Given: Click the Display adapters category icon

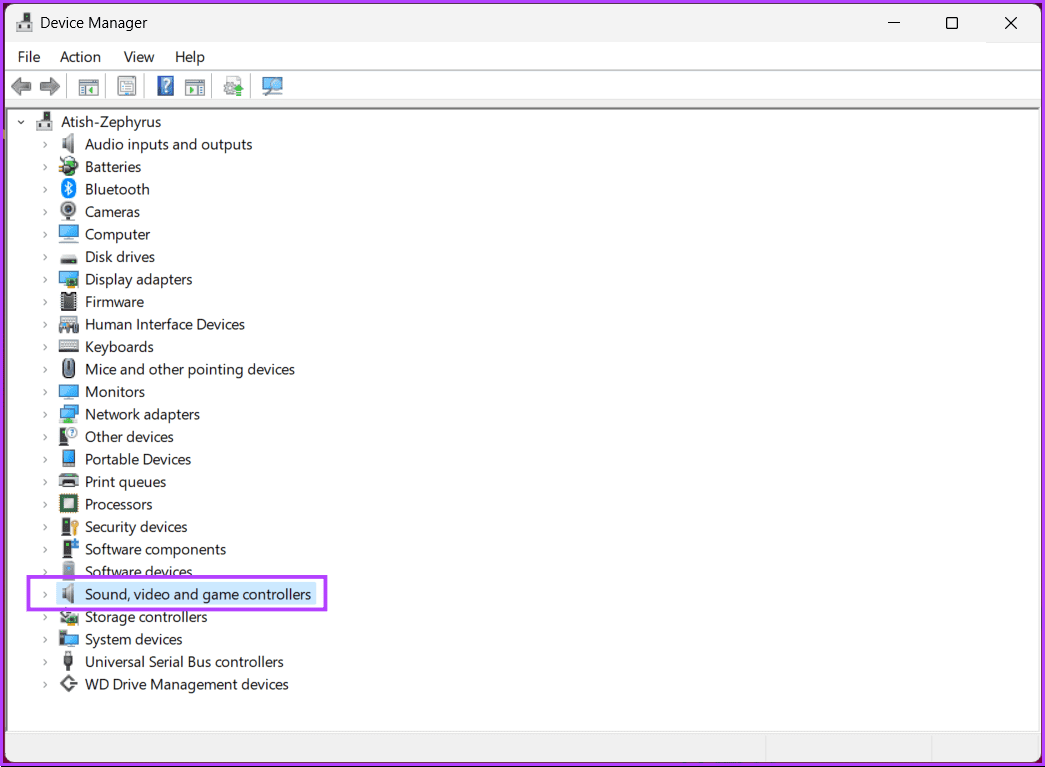Looking at the screenshot, I should tap(68, 279).
